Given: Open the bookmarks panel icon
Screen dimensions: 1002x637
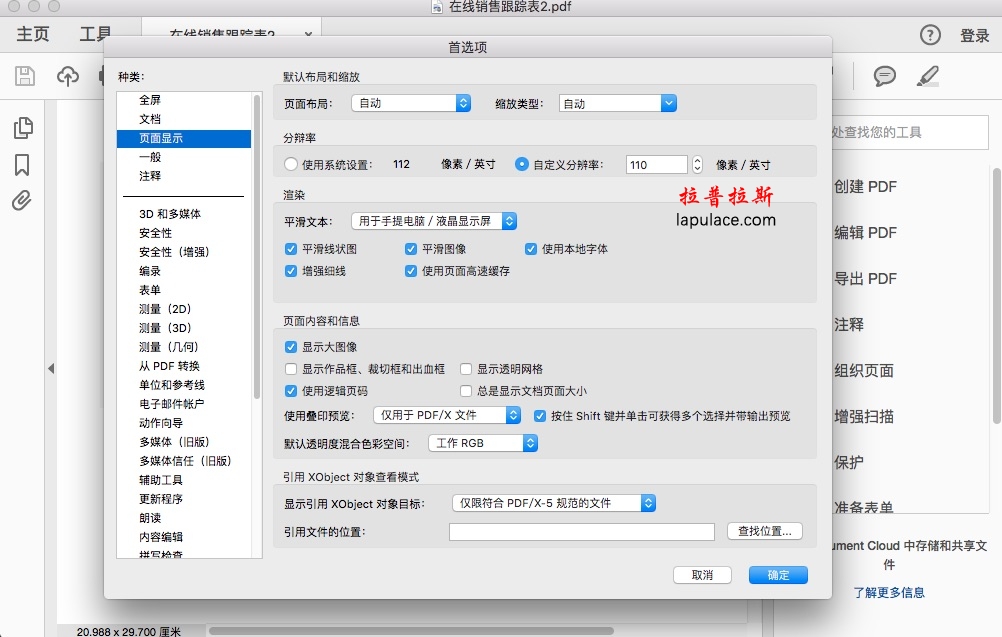Looking at the screenshot, I should point(22,165).
